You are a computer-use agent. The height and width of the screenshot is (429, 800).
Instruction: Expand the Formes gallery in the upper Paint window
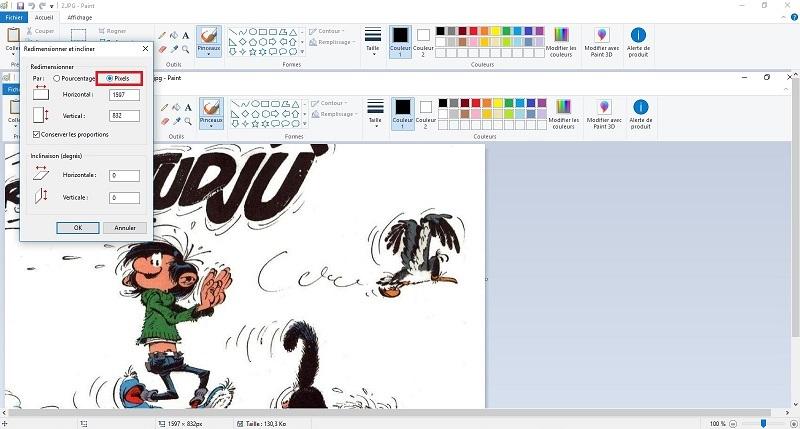pos(302,52)
